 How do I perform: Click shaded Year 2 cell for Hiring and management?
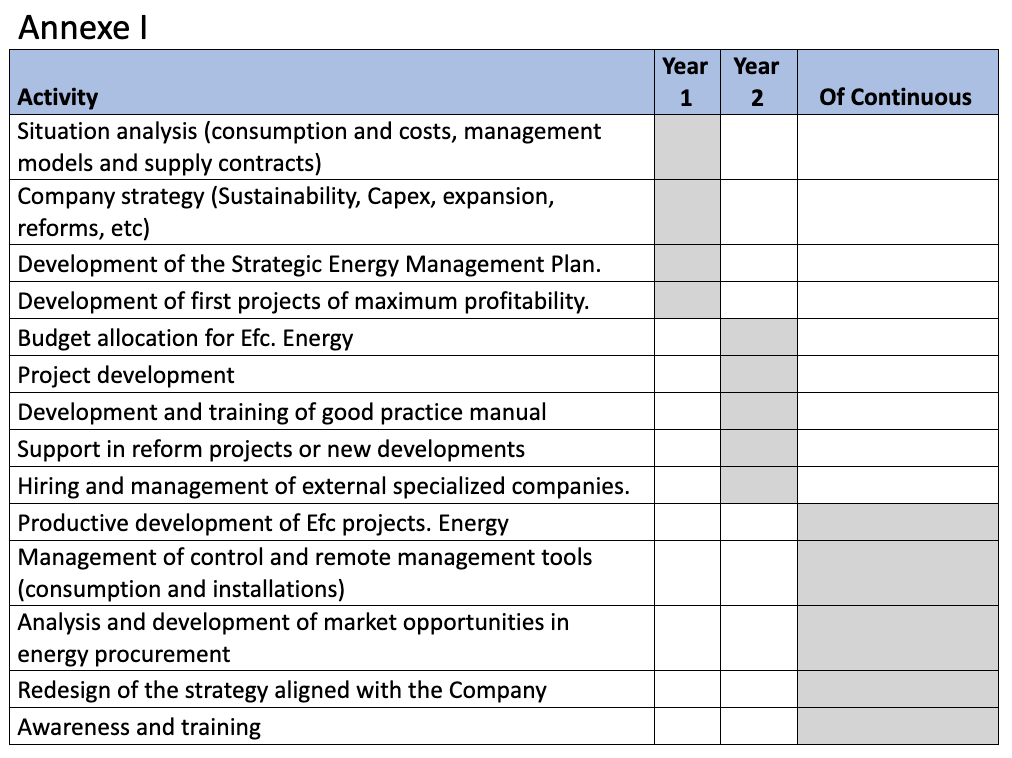pyautogui.click(x=758, y=486)
